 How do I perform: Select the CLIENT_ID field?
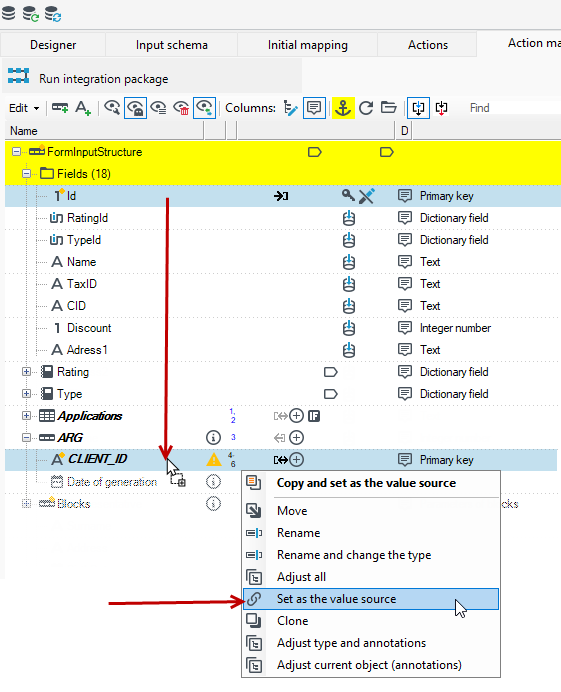tap(98, 459)
